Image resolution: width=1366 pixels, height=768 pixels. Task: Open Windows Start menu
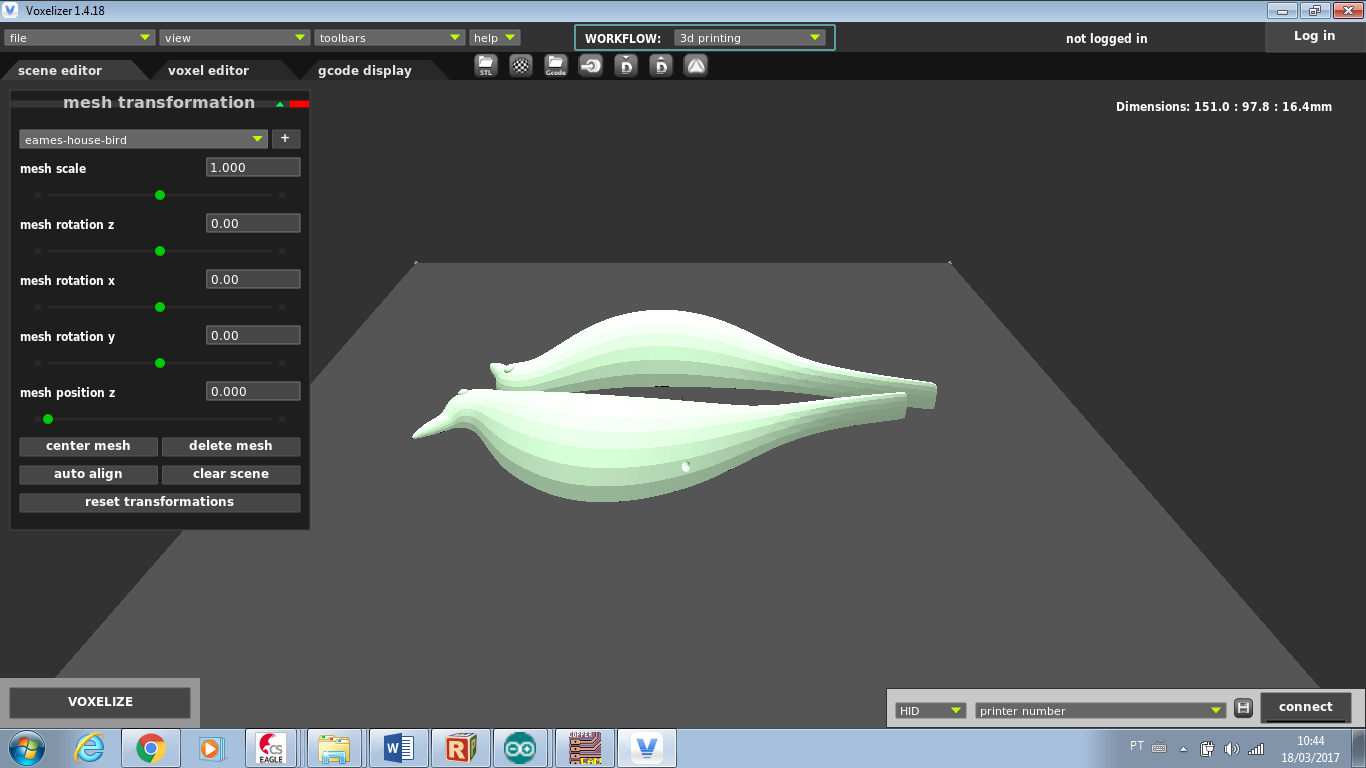coord(24,748)
